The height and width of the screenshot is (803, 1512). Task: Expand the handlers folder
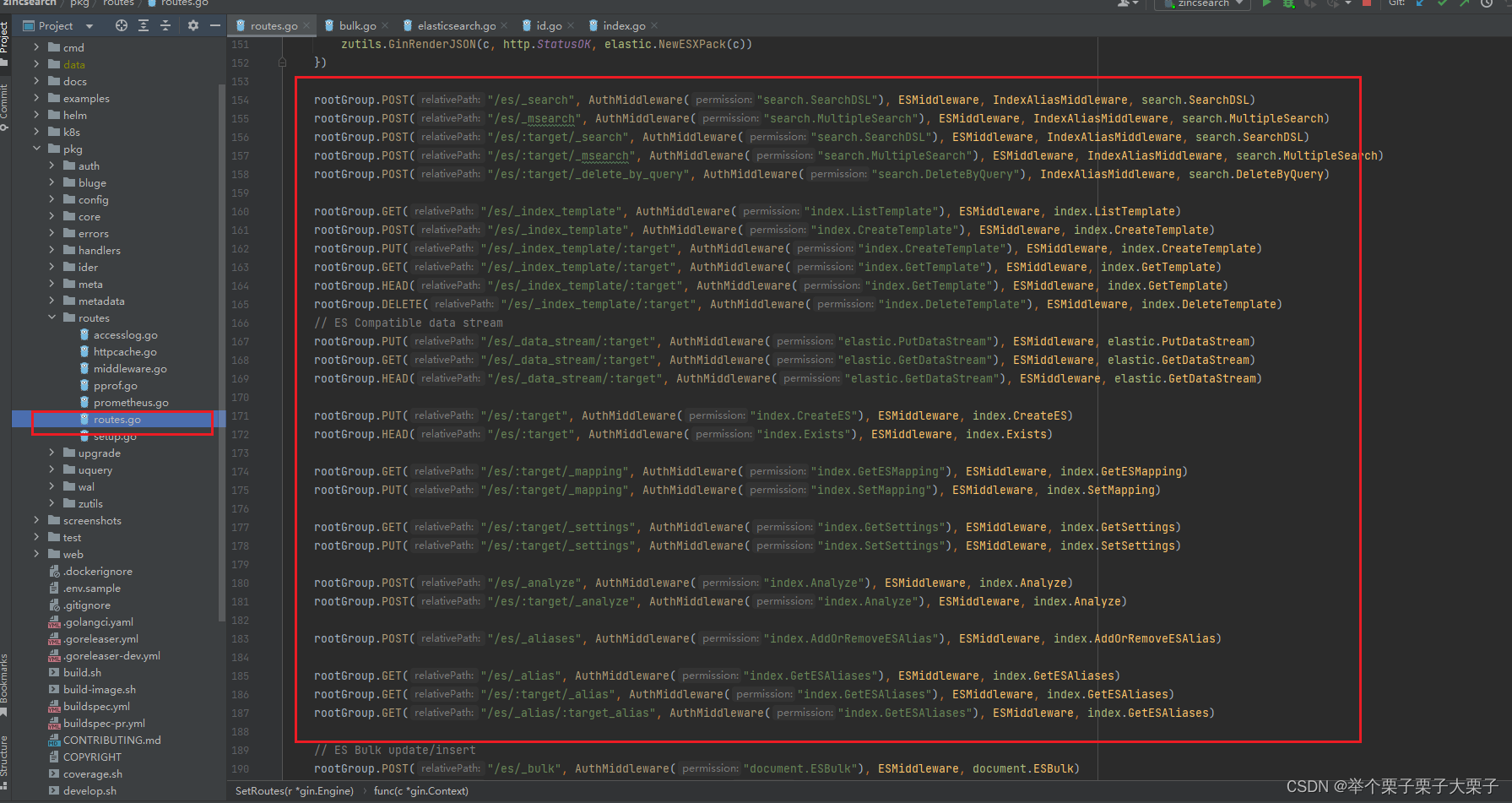coord(53,250)
